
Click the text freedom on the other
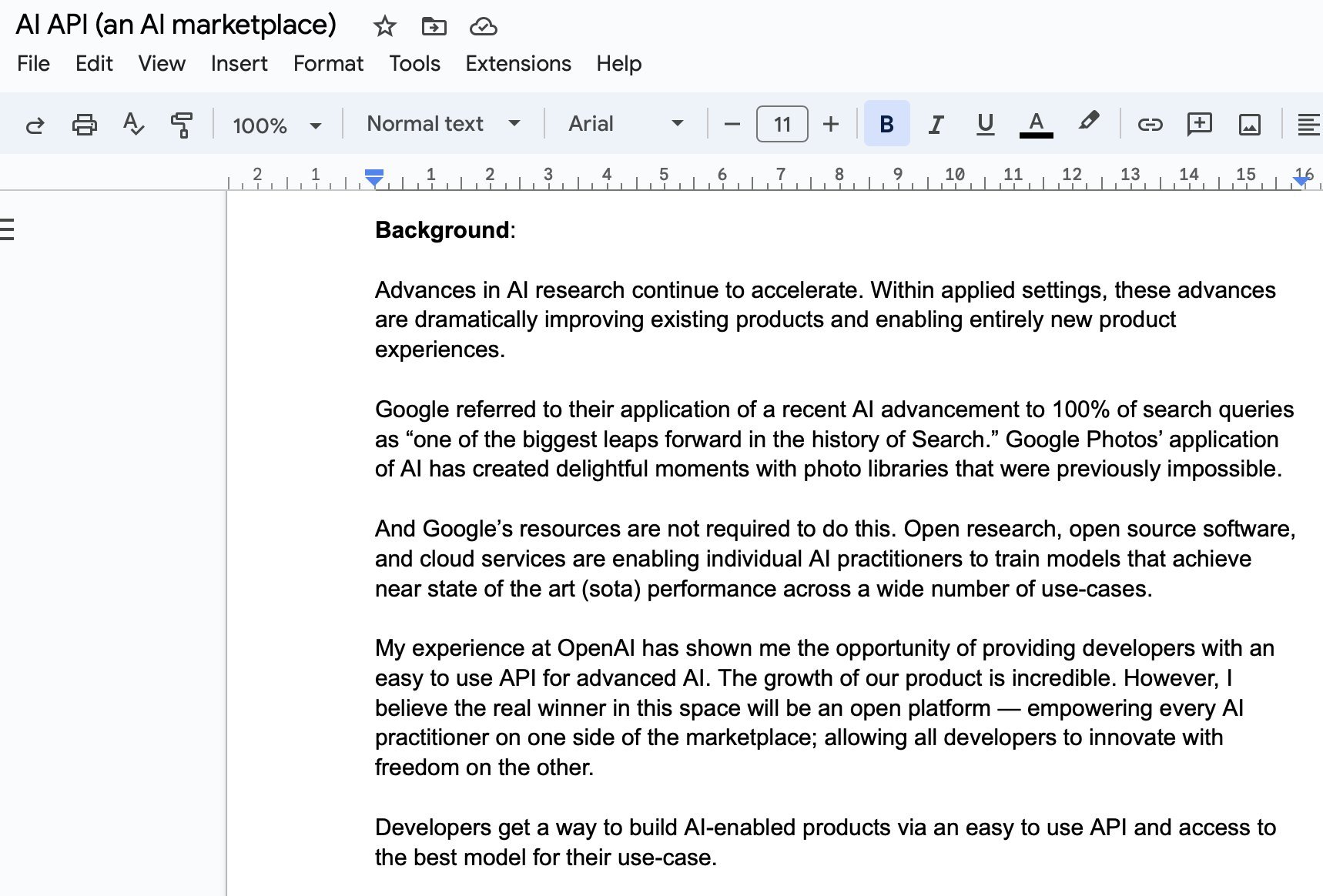[x=484, y=767]
